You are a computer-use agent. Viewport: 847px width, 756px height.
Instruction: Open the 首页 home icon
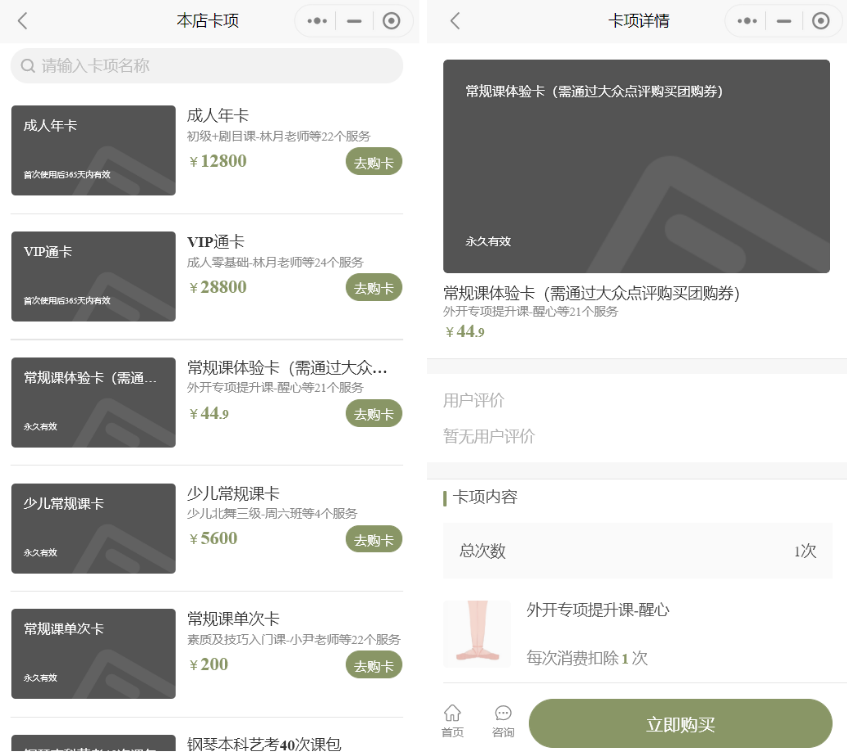(x=452, y=720)
